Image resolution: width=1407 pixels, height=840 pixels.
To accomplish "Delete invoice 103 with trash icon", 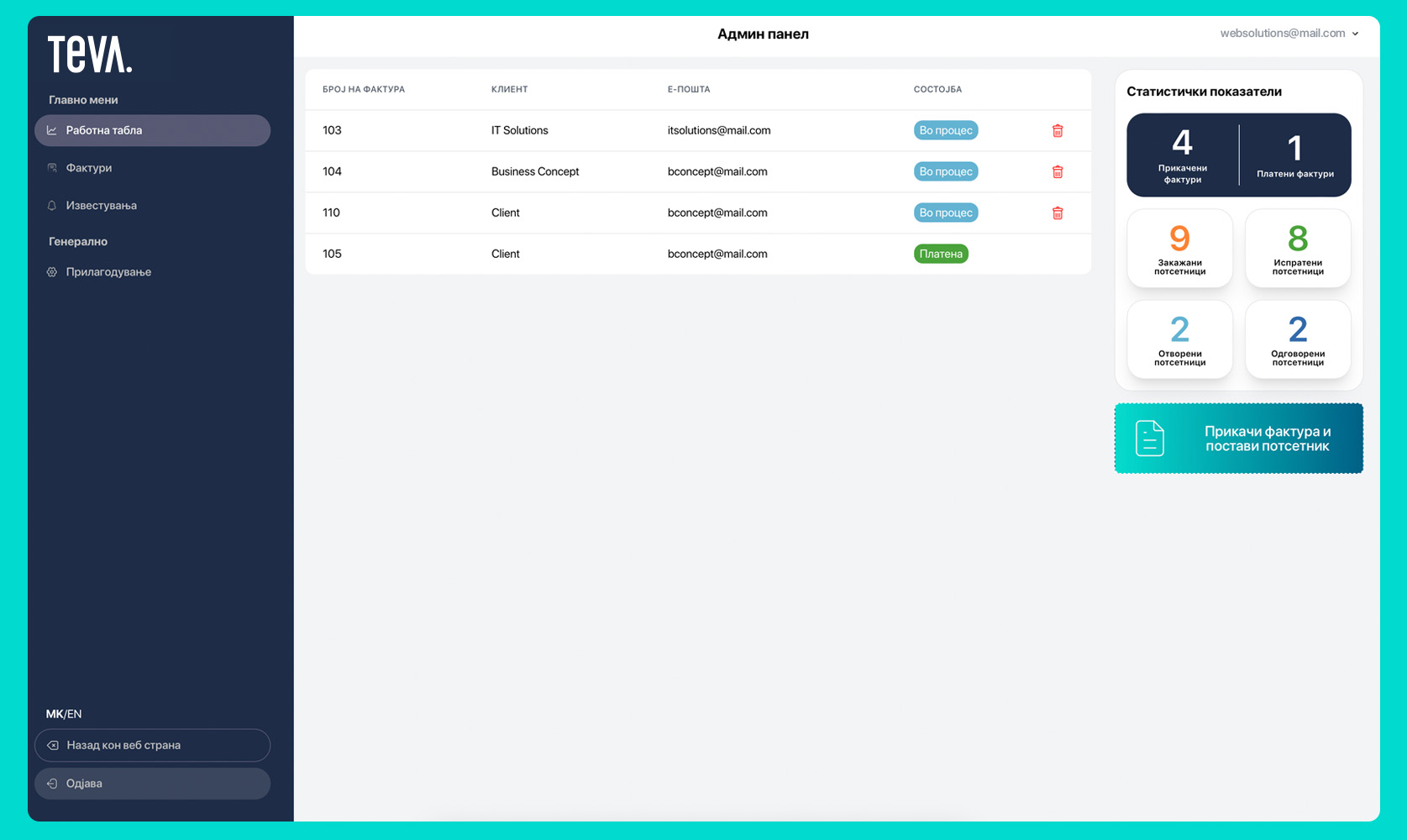I will click(1058, 131).
